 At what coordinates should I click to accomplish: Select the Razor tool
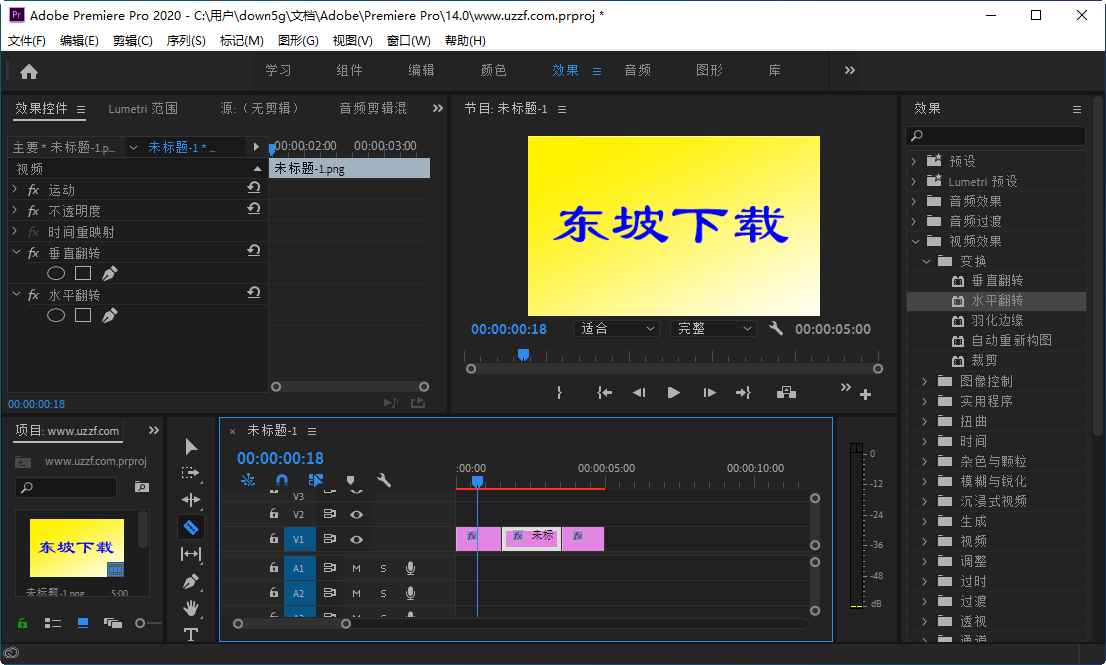[191, 527]
